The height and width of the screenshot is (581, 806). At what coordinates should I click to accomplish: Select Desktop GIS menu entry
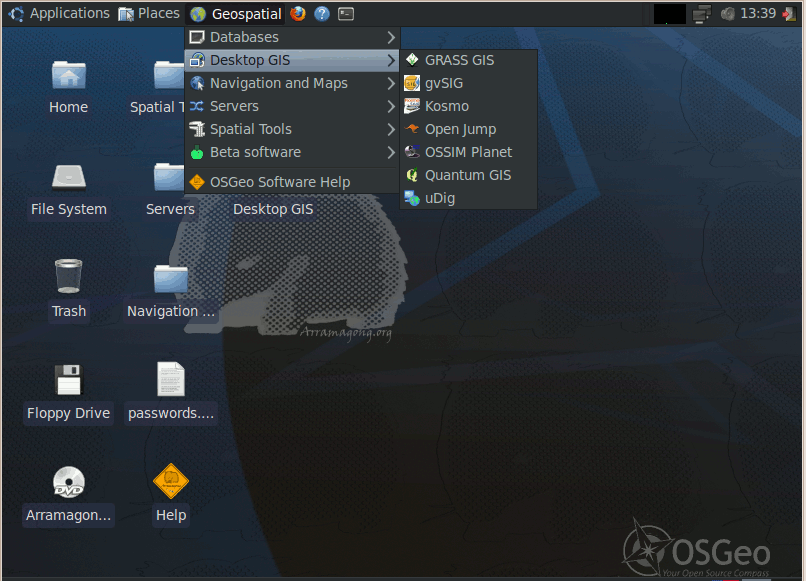click(291, 60)
